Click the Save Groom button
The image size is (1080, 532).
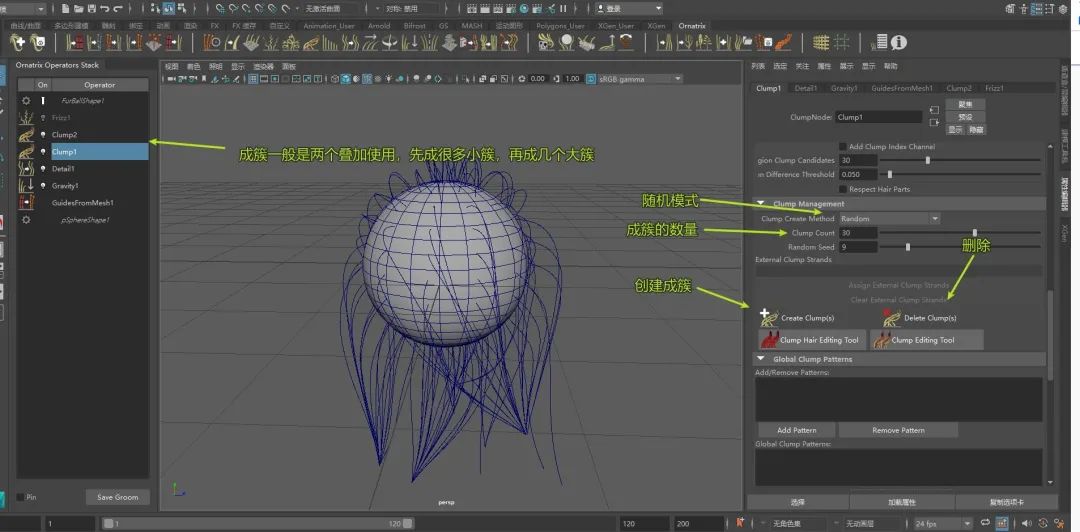coord(117,497)
